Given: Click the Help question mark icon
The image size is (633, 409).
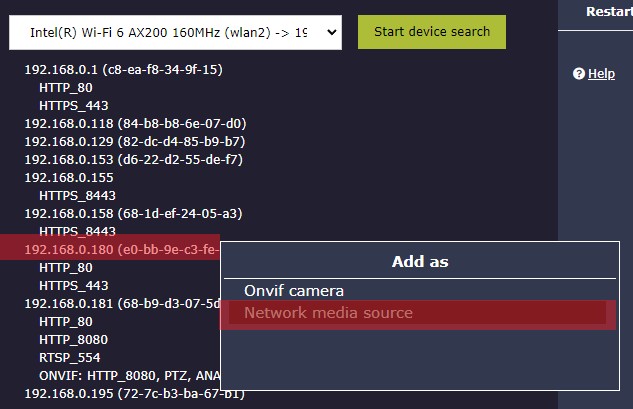Looking at the screenshot, I should click(x=578, y=74).
